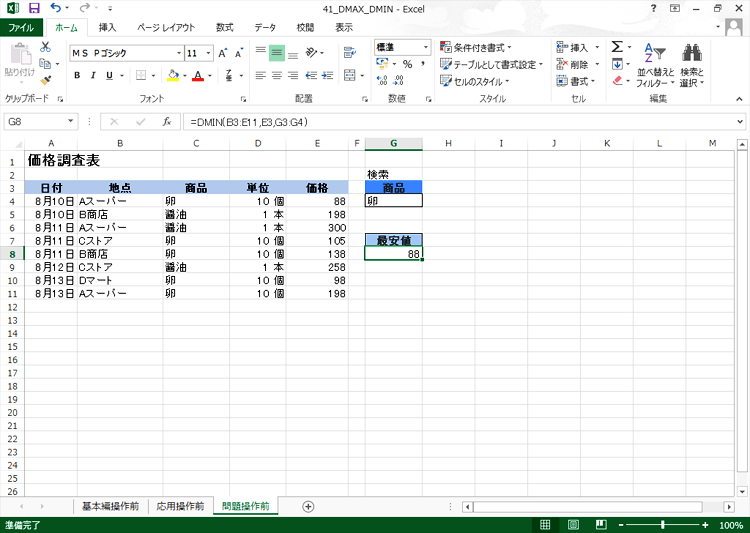This screenshot has height=533, width=750.
Task: Toggle italic formatting
Action: click(x=93, y=76)
